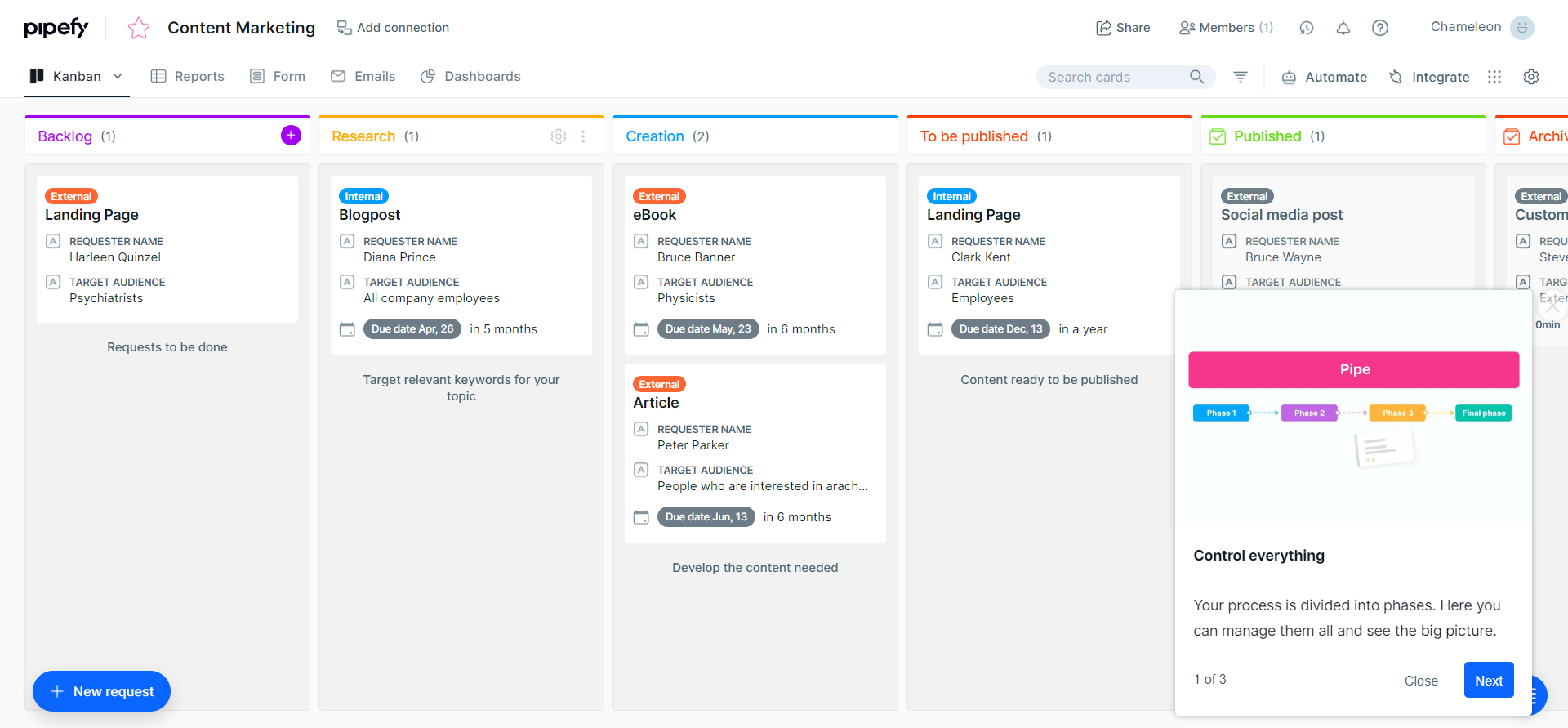
Task: Switch to Form tab
Action: [x=277, y=76]
